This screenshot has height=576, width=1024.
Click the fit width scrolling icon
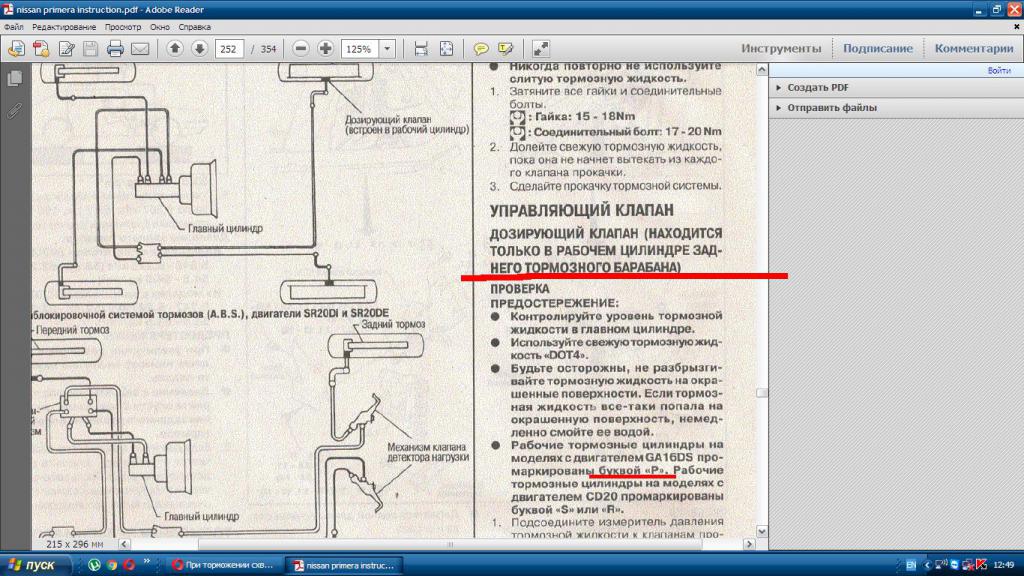(x=421, y=49)
